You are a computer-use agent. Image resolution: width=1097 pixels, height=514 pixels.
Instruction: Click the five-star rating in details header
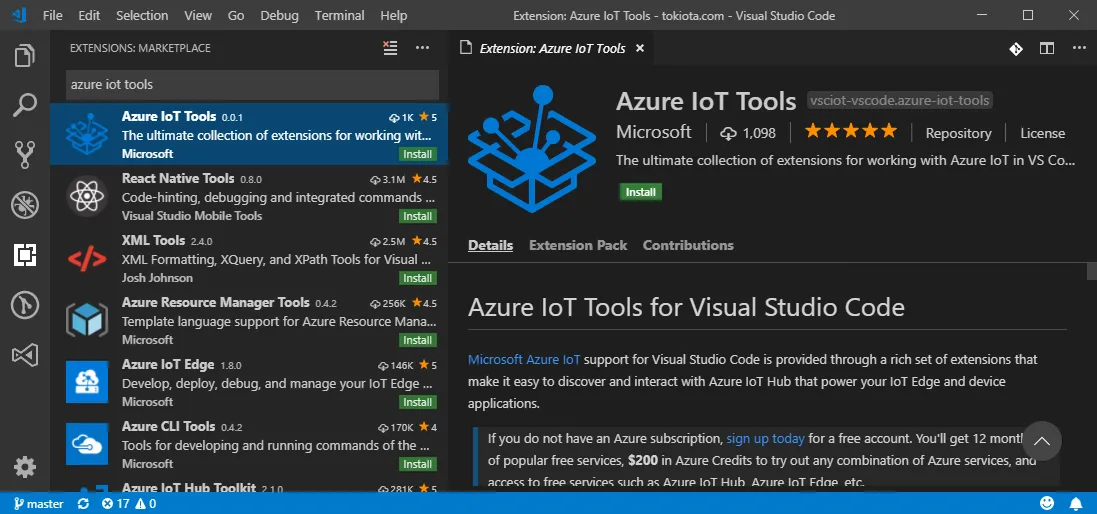point(850,131)
